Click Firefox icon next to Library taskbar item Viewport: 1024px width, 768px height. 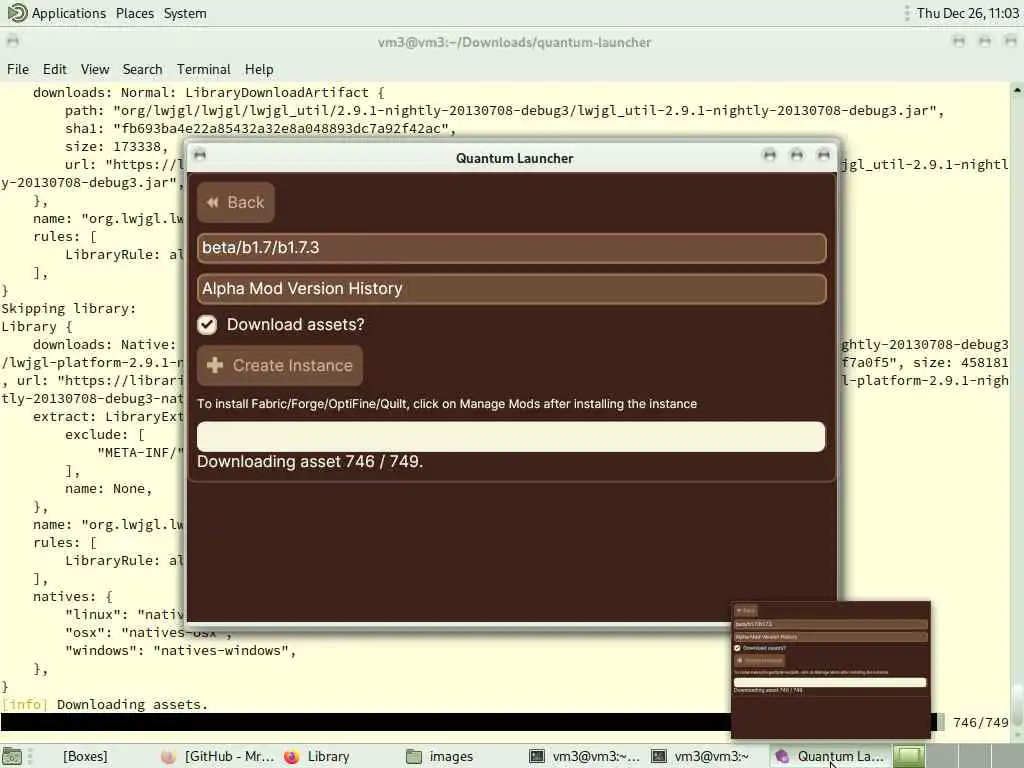click(x=291, y=756)
